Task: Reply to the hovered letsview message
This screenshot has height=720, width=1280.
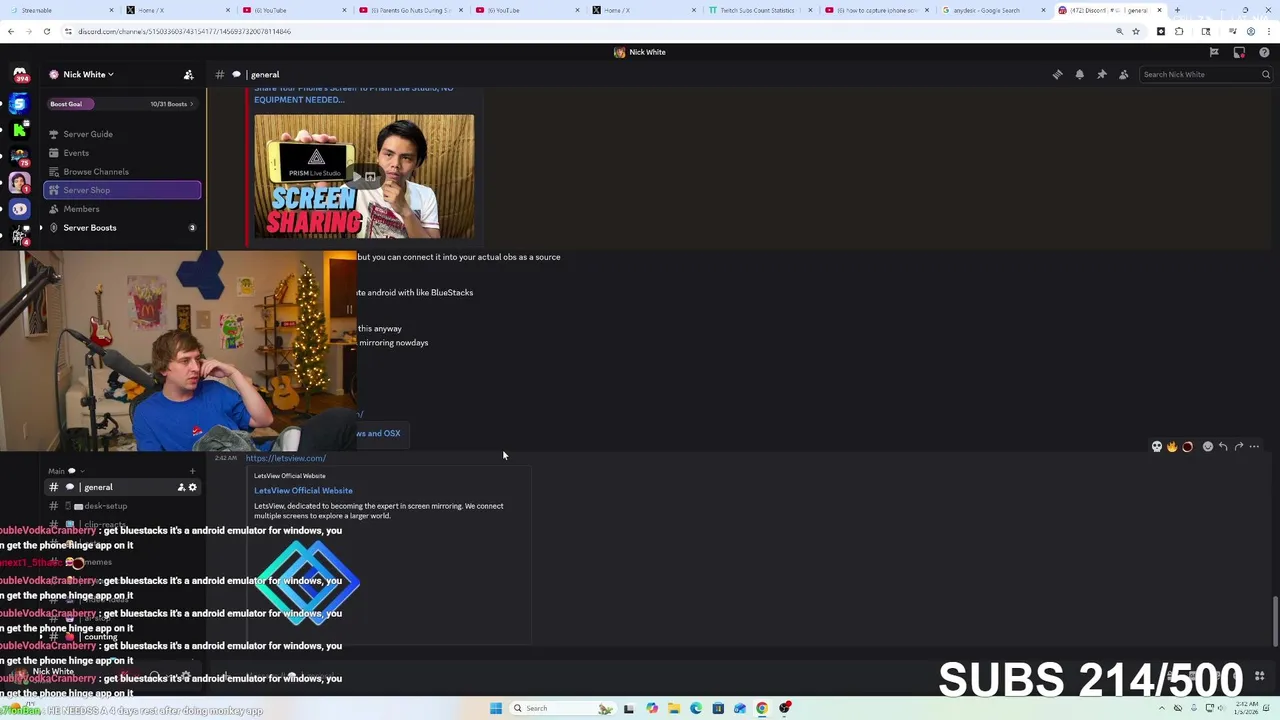Action: (x=1223, y=447)
